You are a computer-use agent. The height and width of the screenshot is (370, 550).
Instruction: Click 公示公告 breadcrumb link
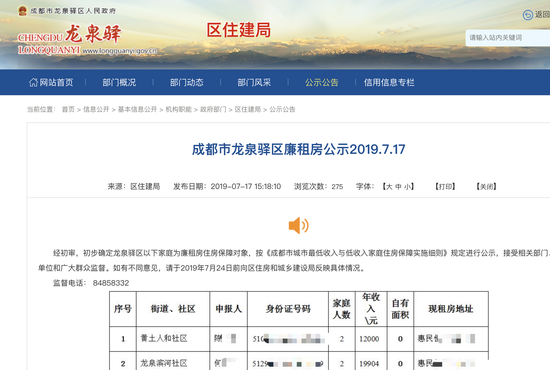(x=282, y=109)
